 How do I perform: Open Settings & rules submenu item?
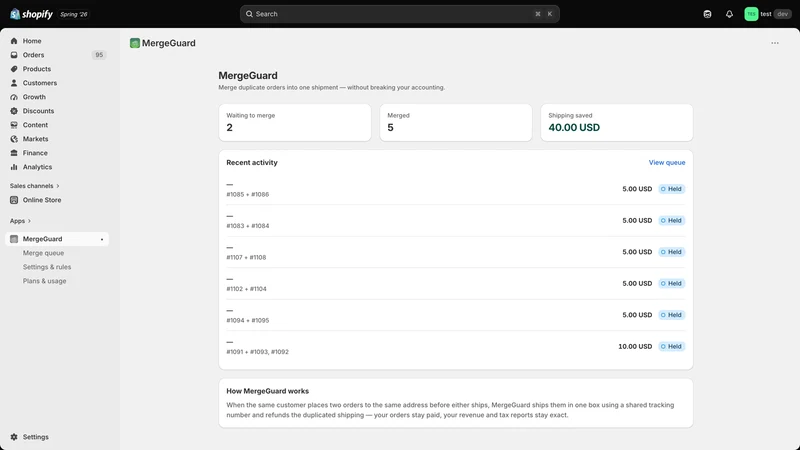(47, 267)
